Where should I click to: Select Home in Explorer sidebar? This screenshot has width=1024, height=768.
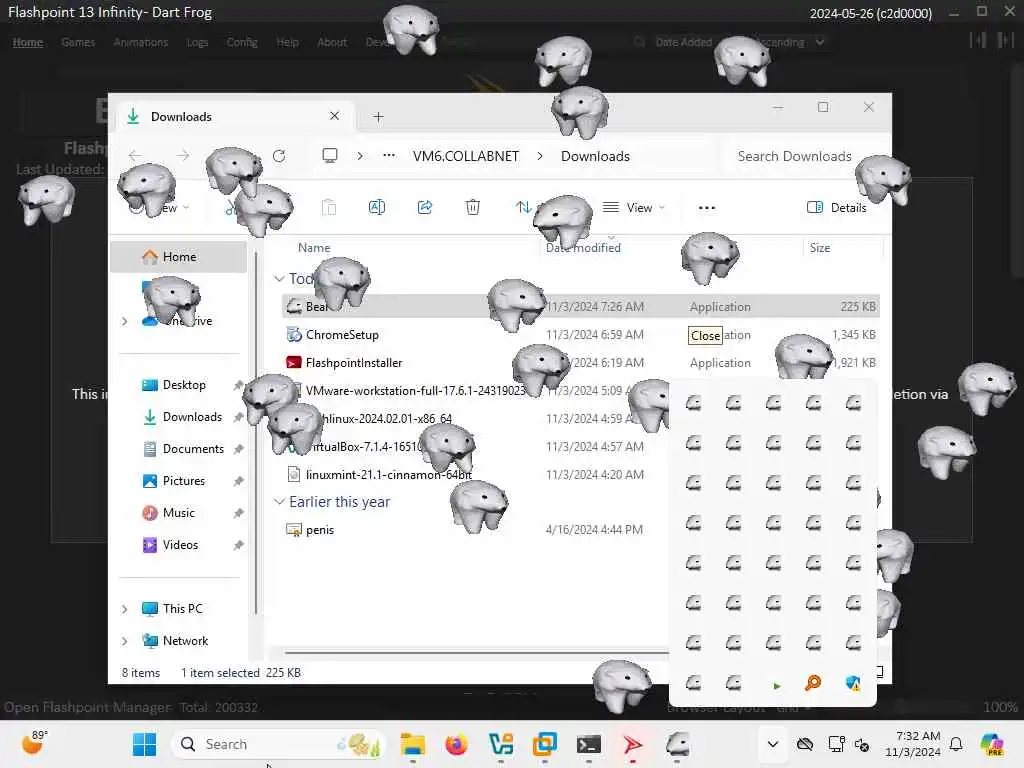click(178, 257)
